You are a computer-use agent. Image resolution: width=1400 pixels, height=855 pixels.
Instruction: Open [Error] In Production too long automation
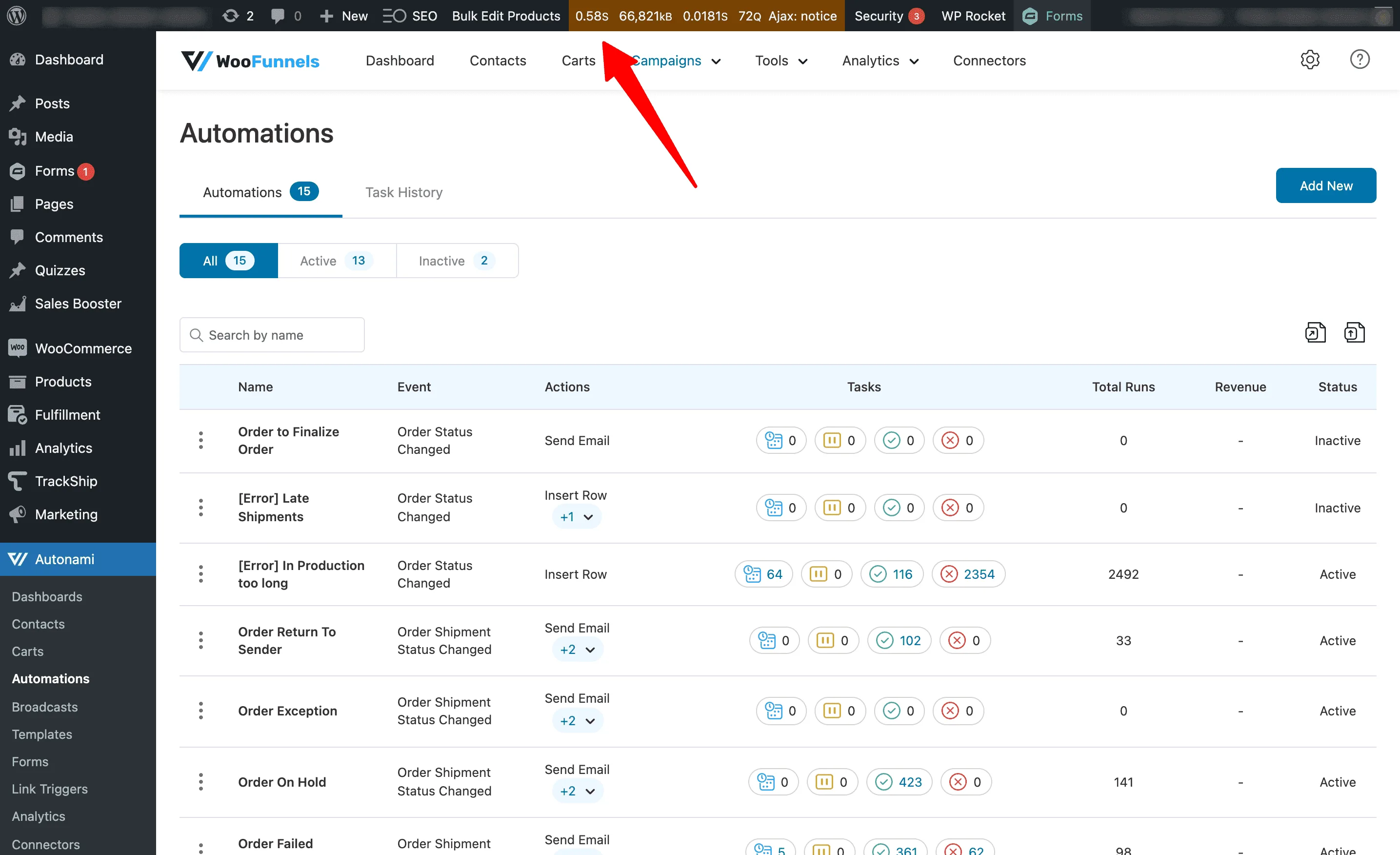point(301,573)
